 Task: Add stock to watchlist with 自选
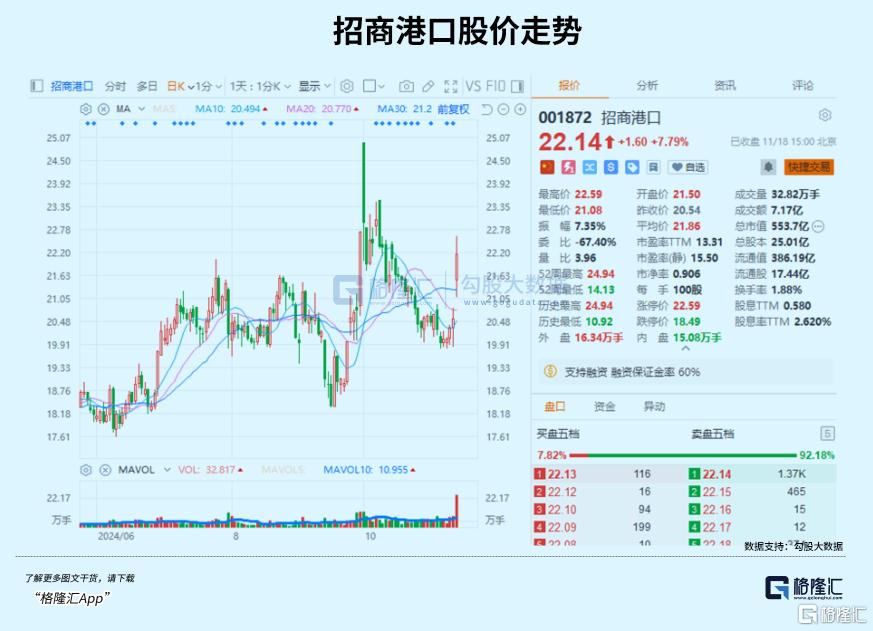688,167
